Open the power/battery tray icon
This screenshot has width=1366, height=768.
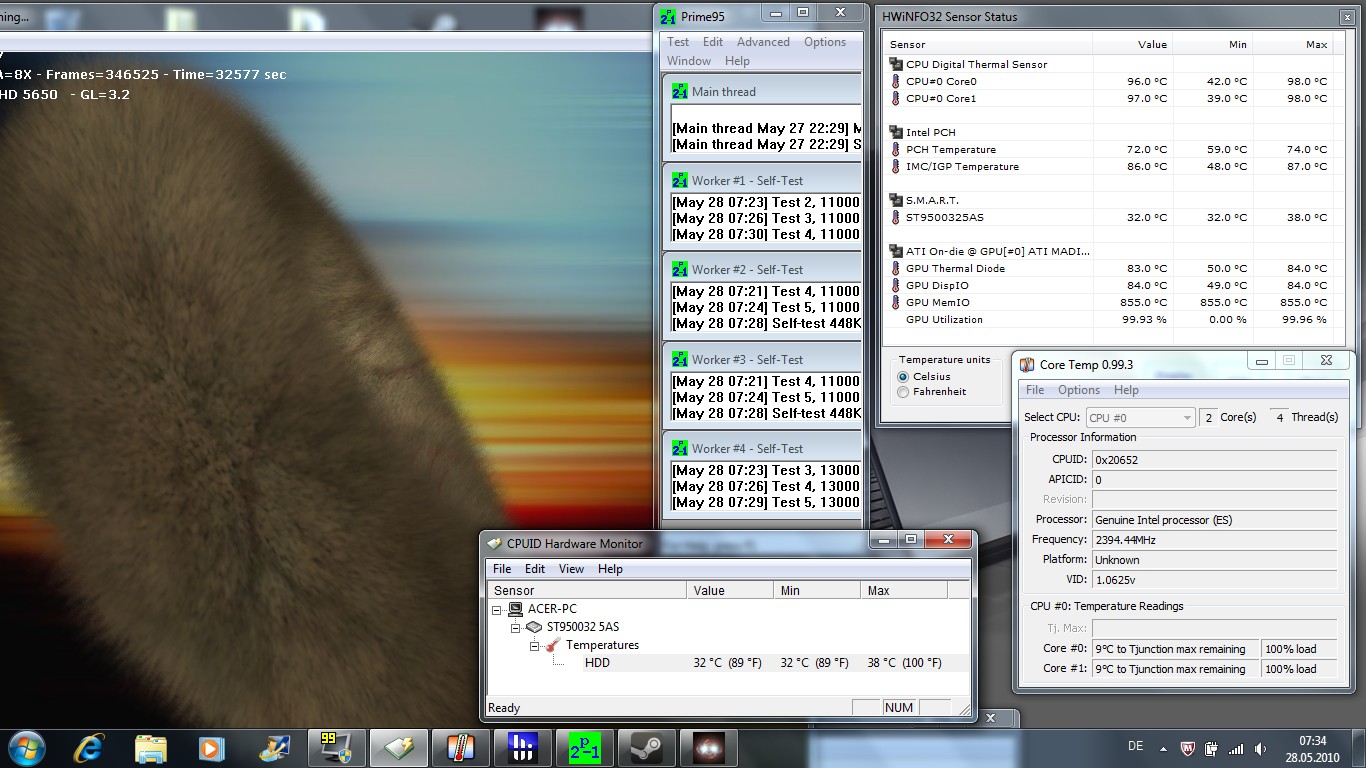coord(1211,748)
